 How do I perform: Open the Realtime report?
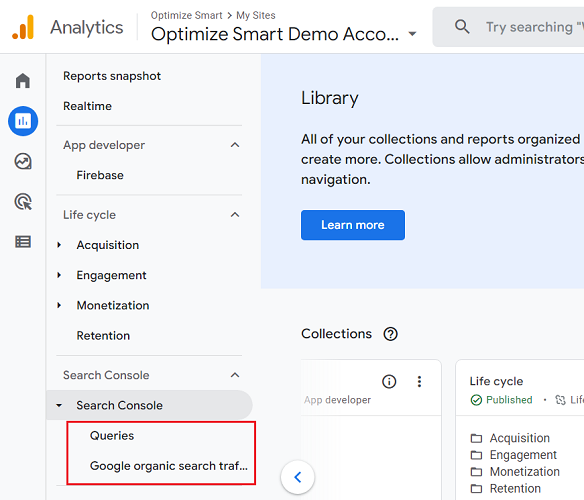(87, 106)
